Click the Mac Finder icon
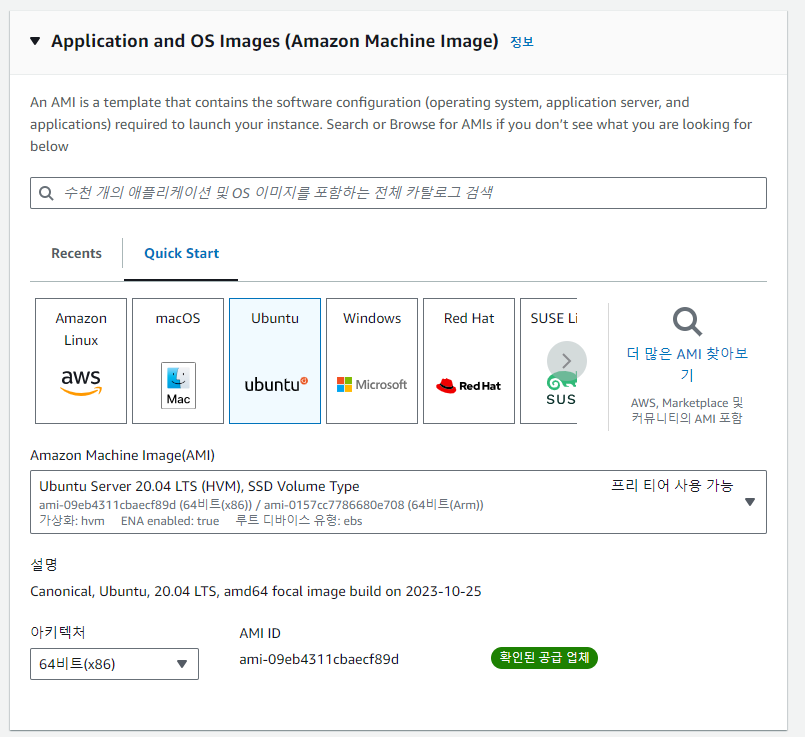Screen dimensions: 805x737 tap(178, 385)
